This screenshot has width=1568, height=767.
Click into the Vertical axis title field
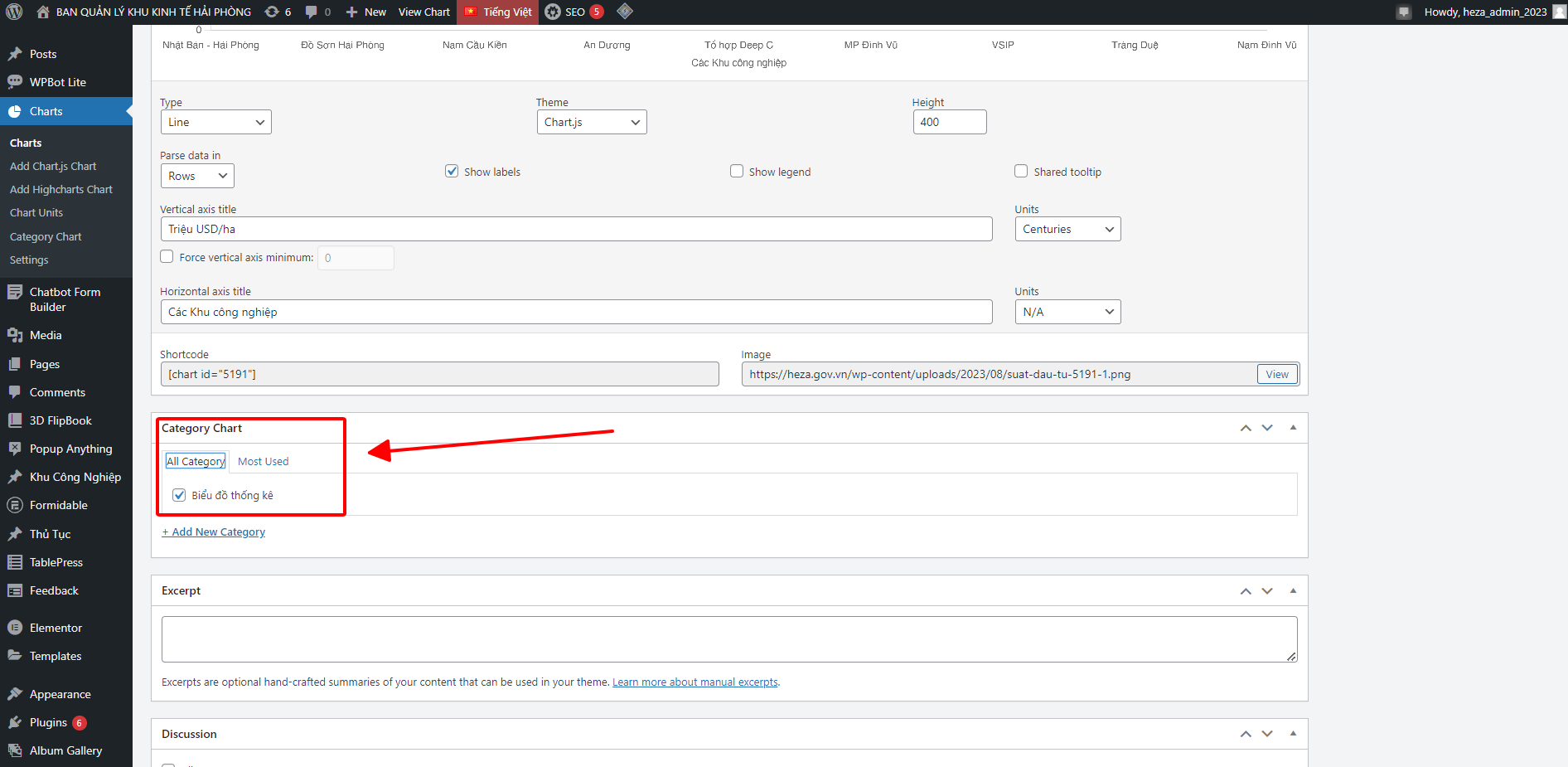point(576,230)
